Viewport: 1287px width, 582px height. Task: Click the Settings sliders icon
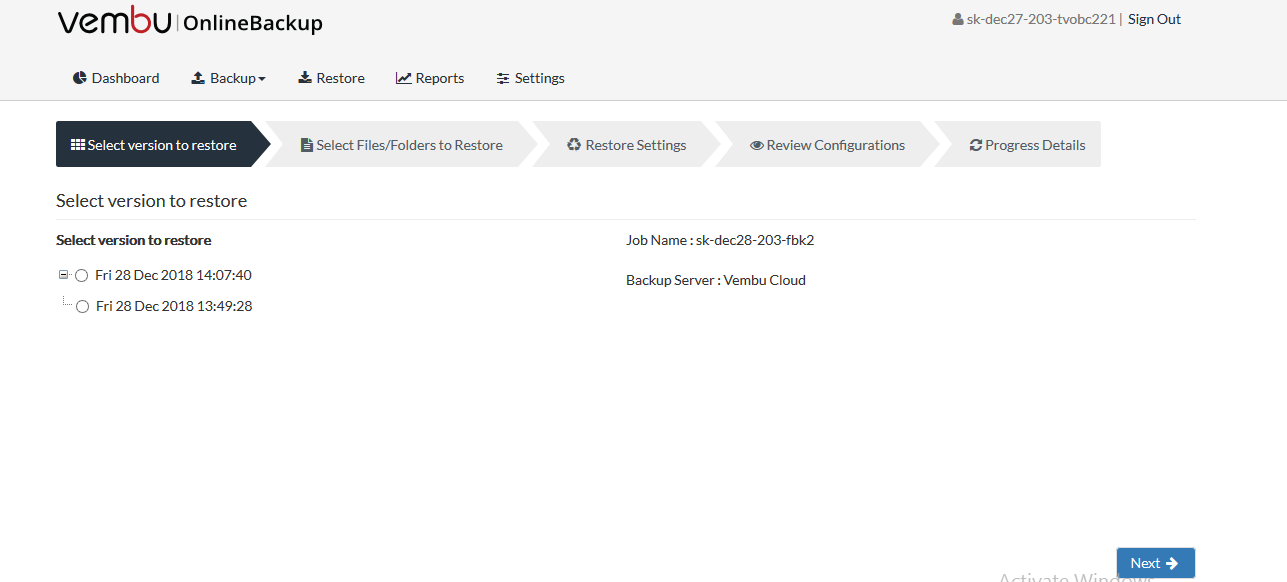tap(503, 78)
